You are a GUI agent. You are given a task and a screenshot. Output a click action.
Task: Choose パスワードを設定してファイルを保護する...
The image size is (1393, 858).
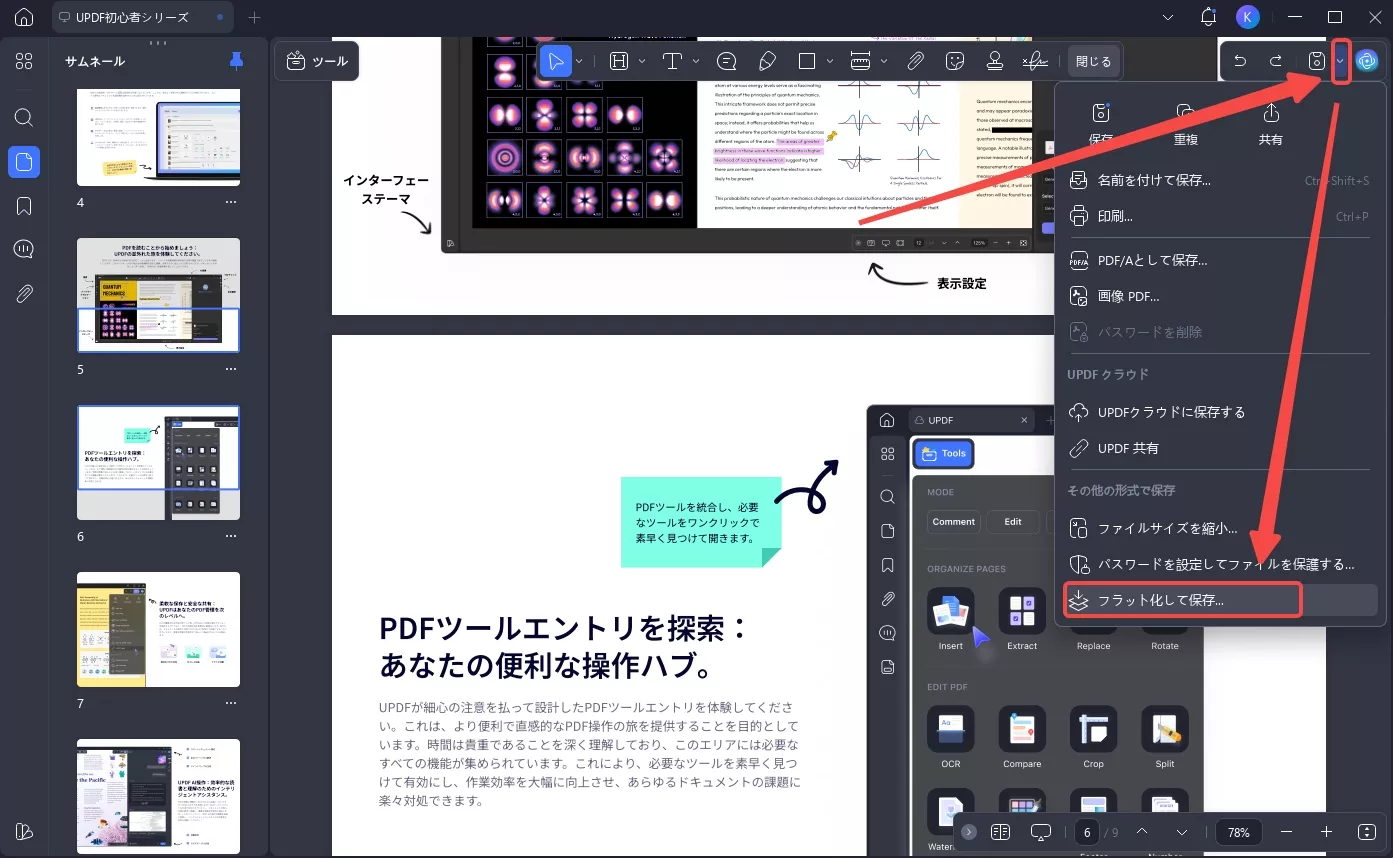pos(1220,564)
